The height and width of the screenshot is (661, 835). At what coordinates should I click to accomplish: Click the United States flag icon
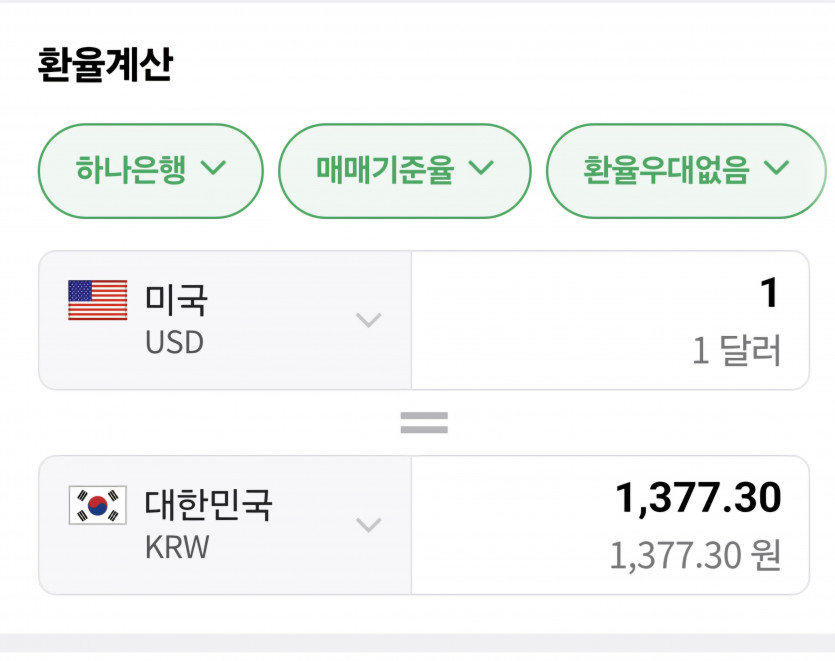pyautogui.click(x=97, y=300)
